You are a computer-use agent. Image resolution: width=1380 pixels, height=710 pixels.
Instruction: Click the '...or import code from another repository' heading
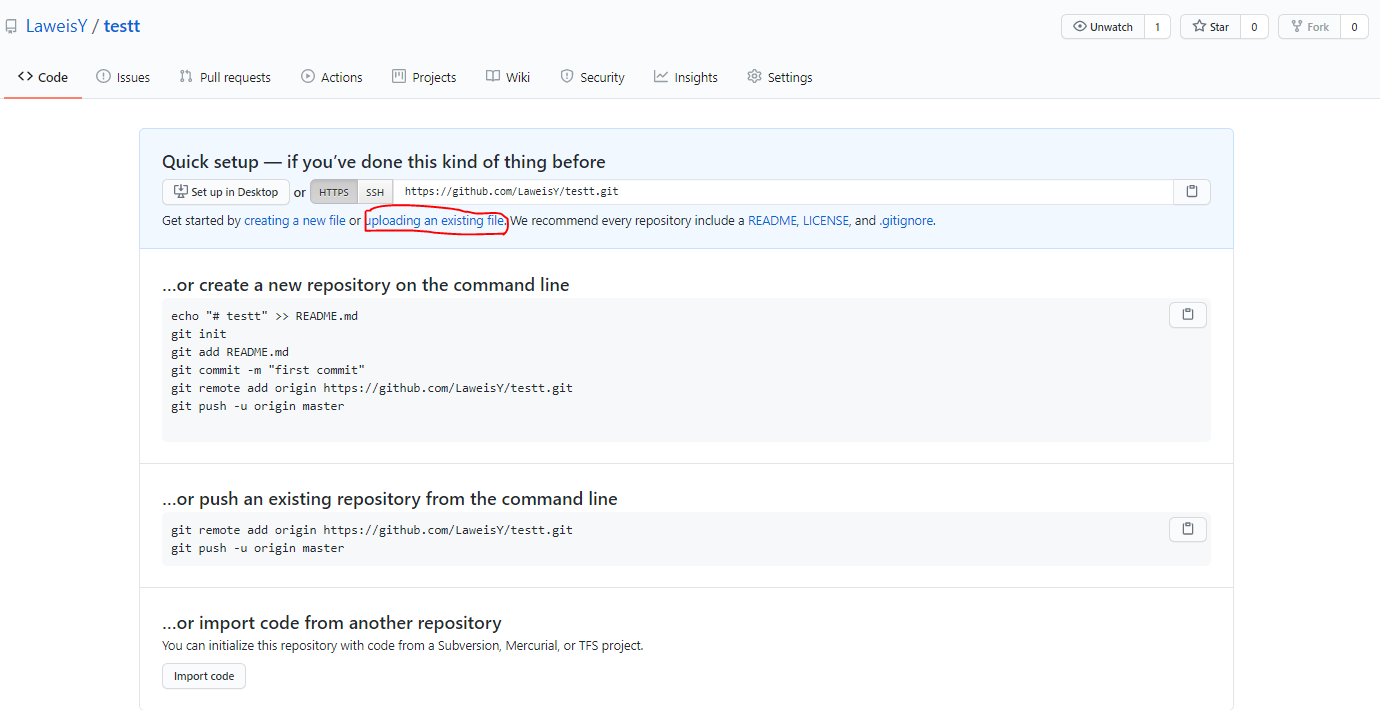click(x=332, y=623)
